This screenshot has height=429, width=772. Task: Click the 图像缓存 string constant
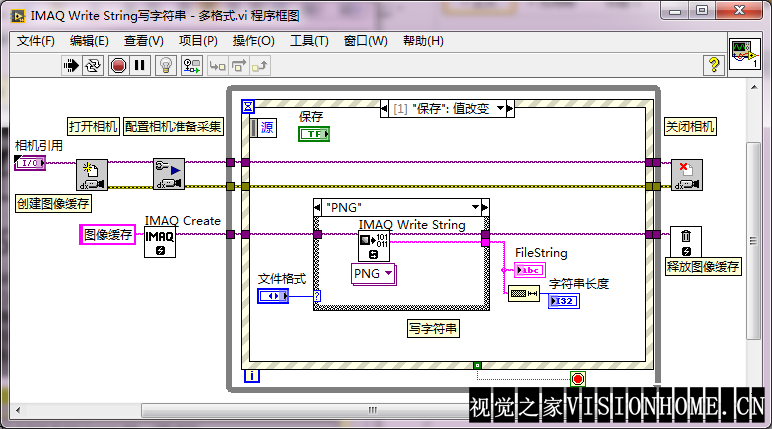pos(107,235)
